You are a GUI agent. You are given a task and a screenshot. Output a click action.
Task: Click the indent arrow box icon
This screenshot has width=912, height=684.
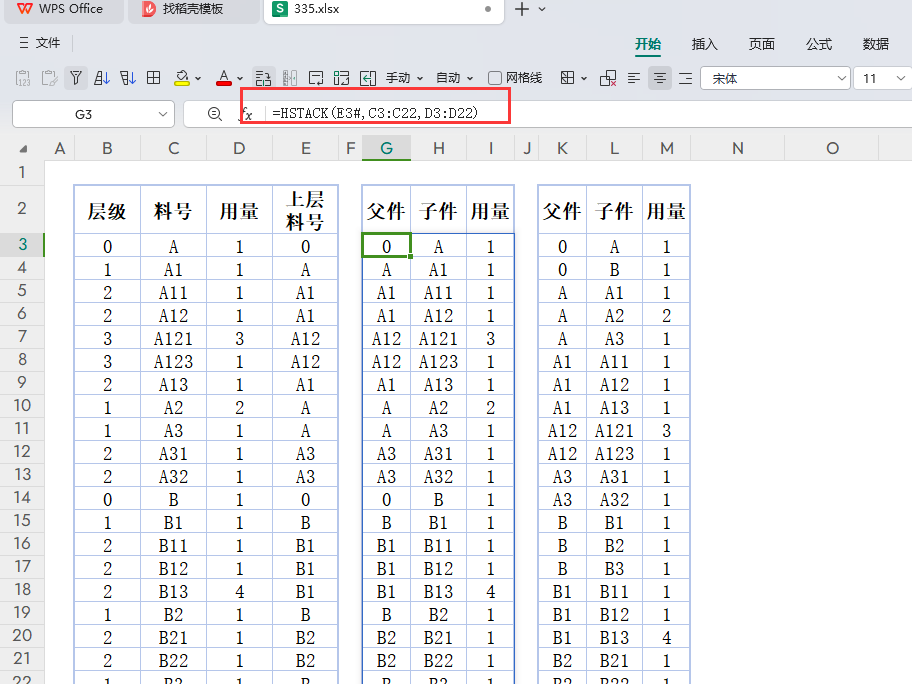point(368,78)
